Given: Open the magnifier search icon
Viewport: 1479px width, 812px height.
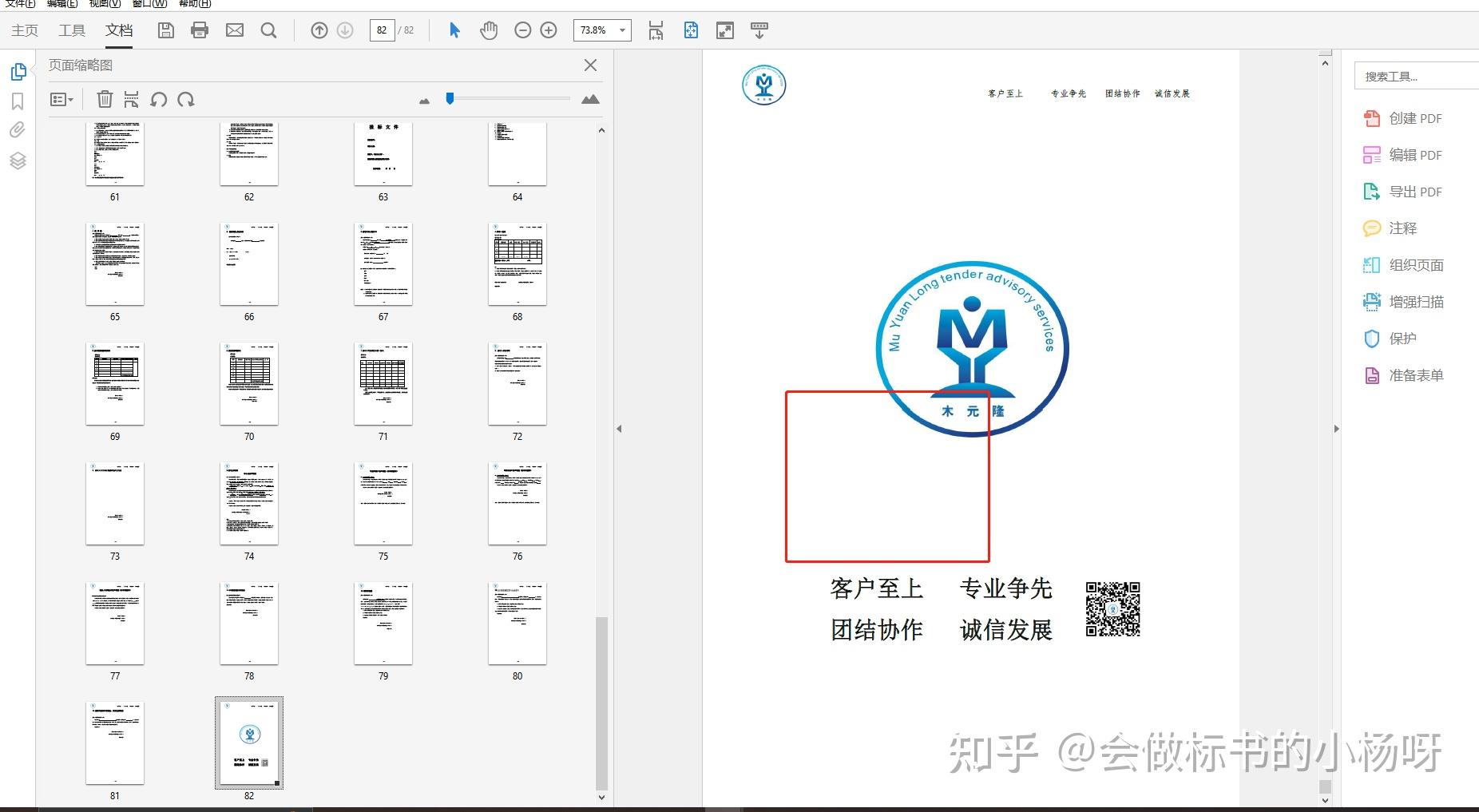Looking at the screenshot, I should coord(269,30).
